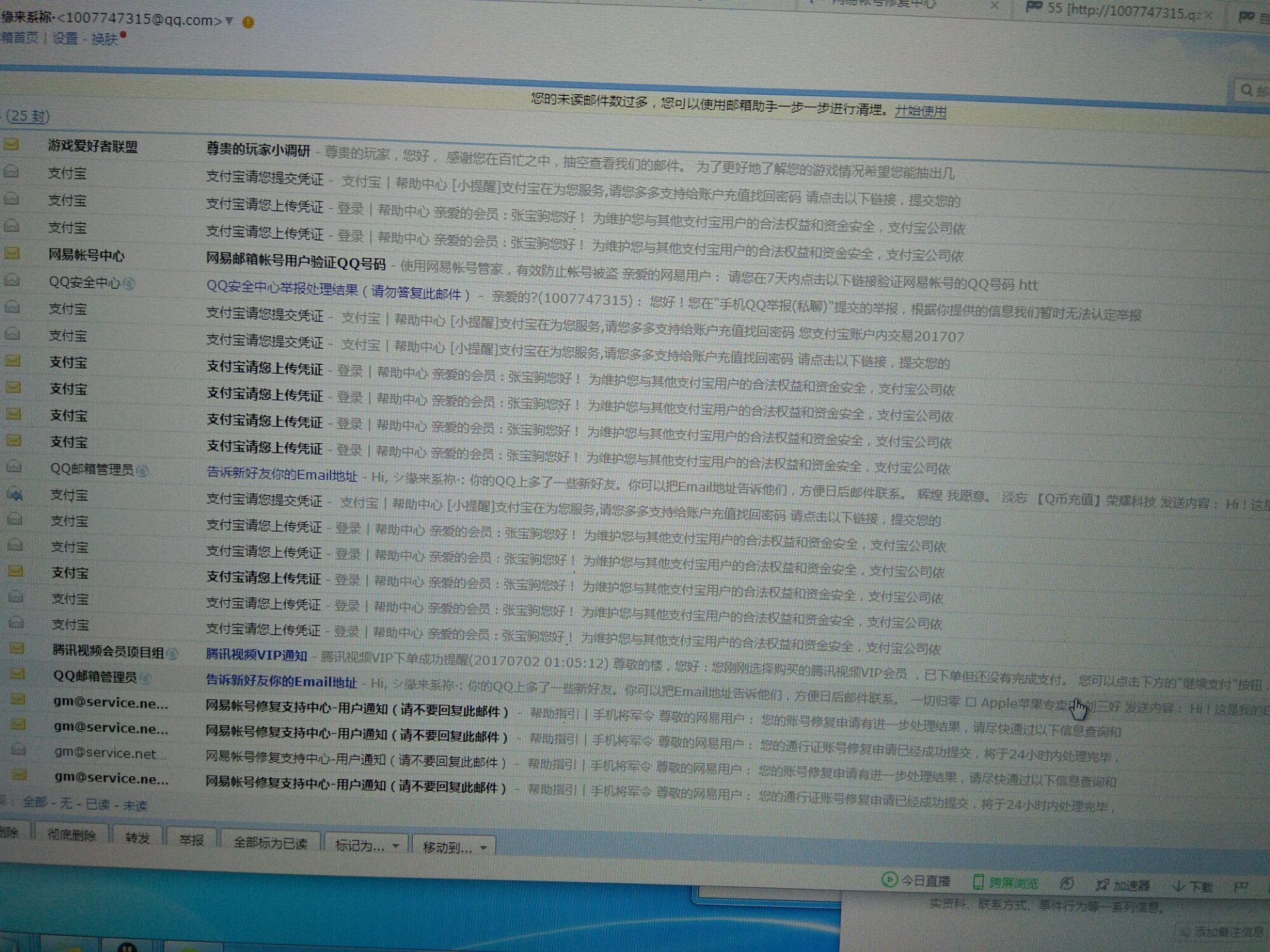The height and width of the screenshot is (952, 1270).
Task: Click the verified badge next to QQ安全中心
Action: coord(129,284)
